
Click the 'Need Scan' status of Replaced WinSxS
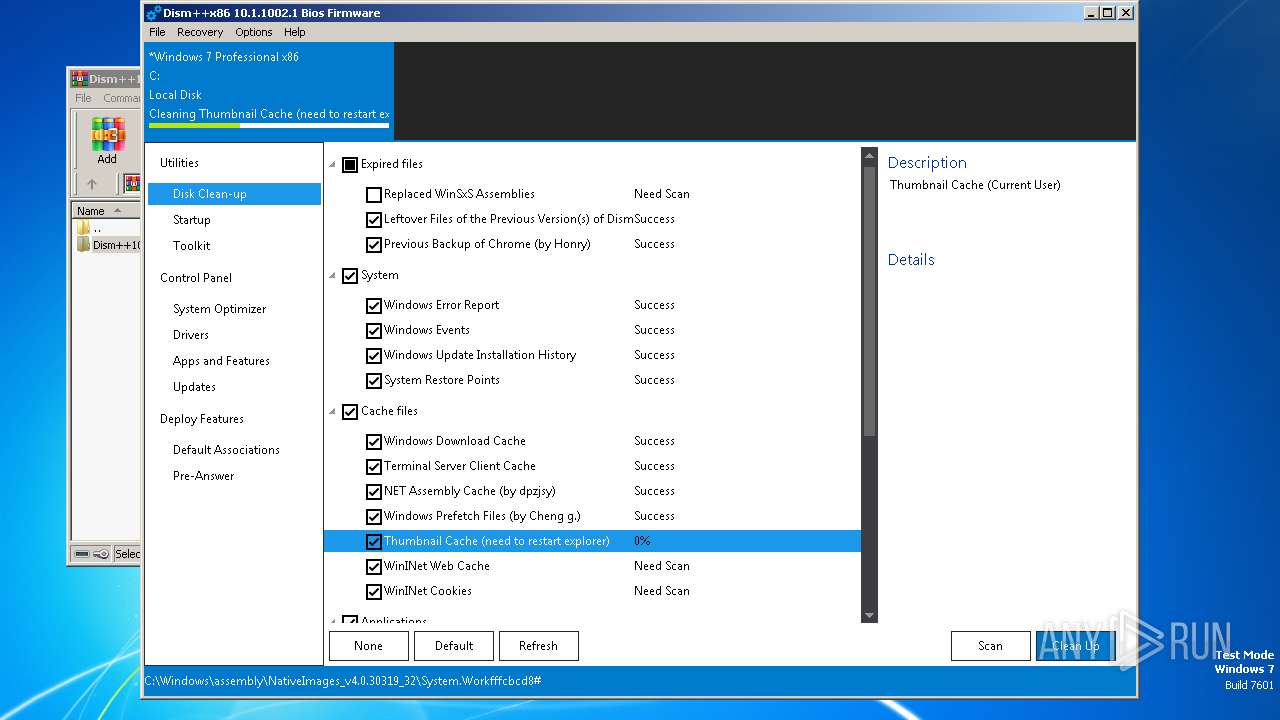(662, 194)
